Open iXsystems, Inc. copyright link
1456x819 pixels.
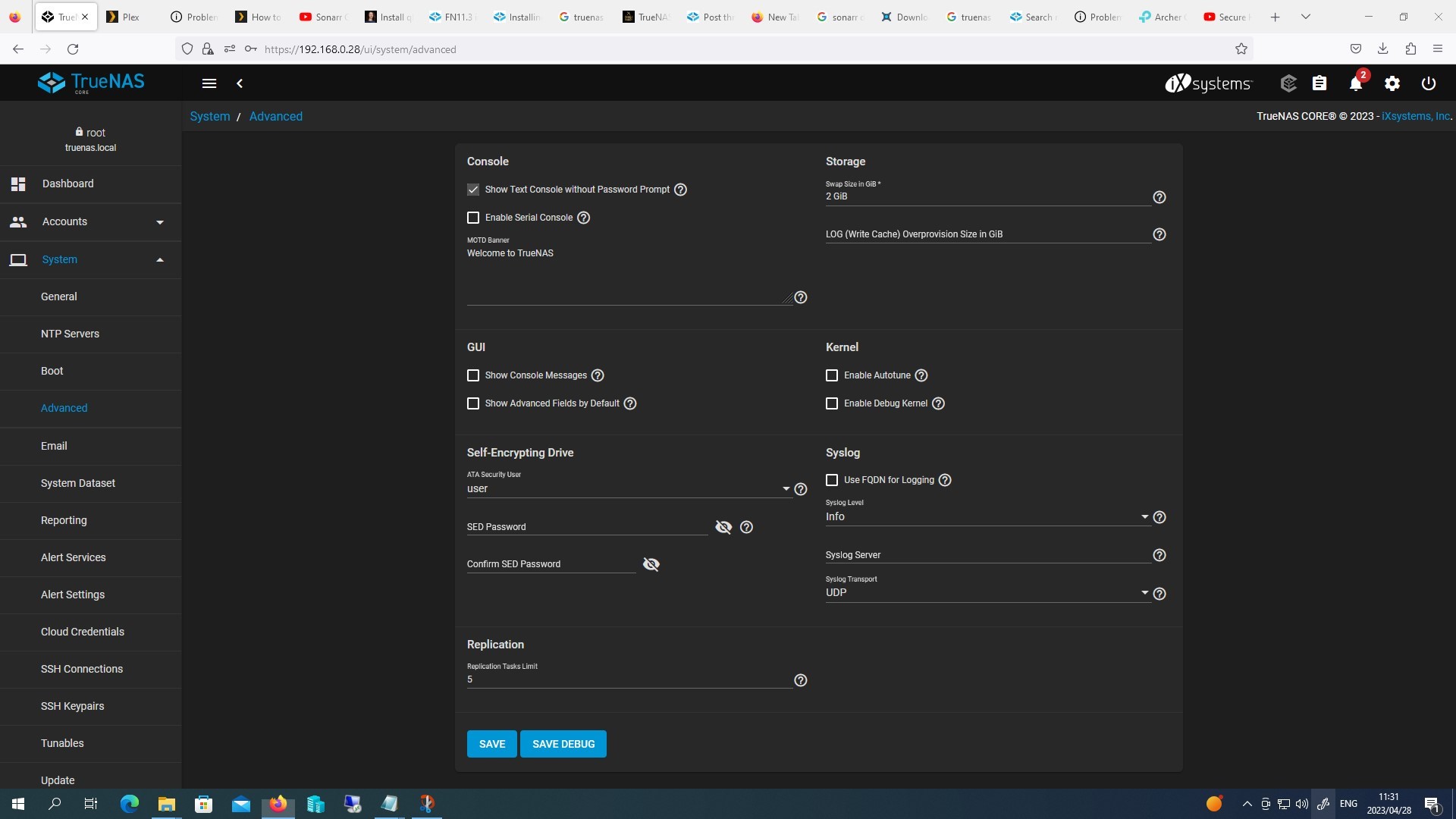1416,116
